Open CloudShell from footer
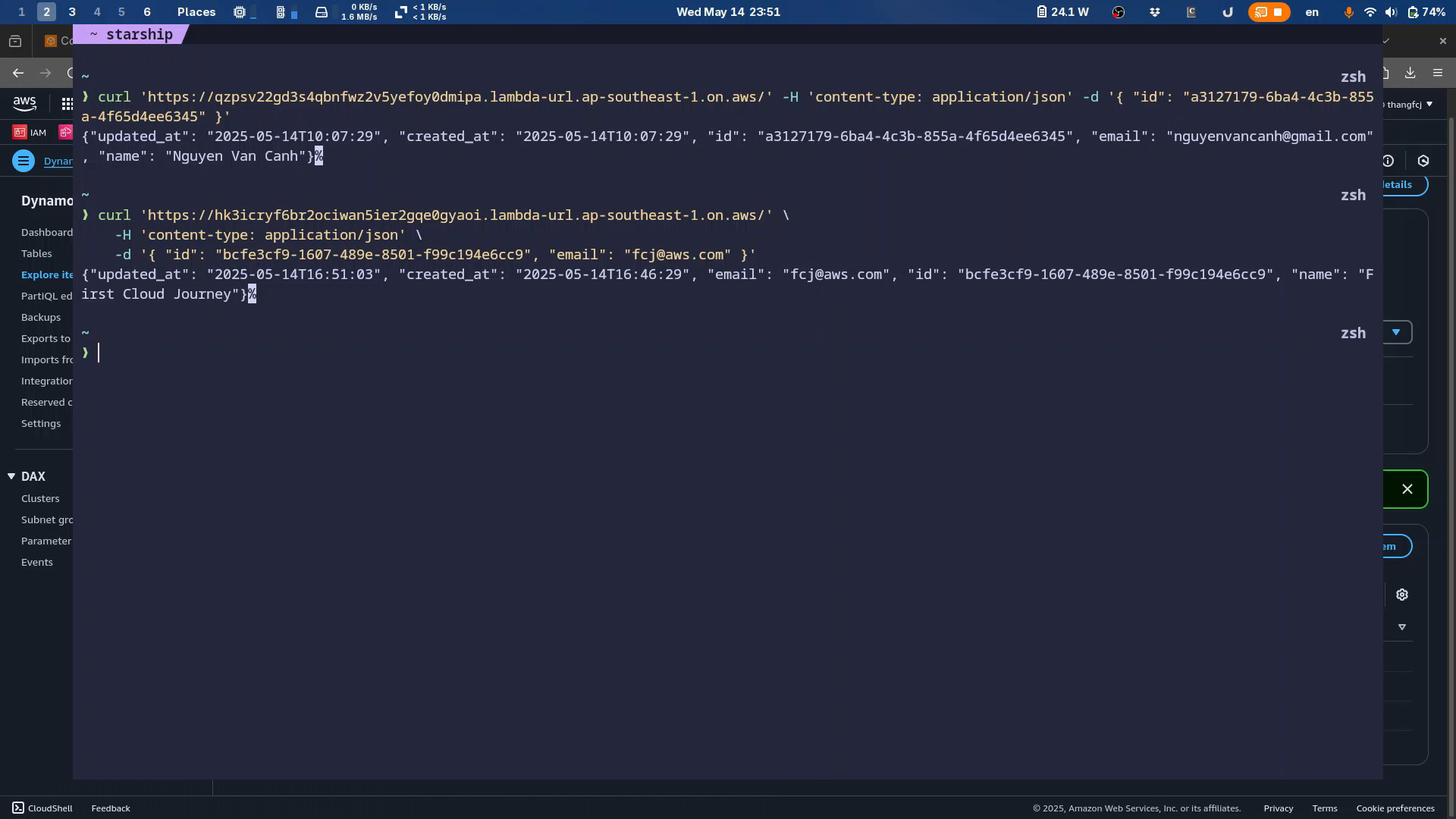 42,808
